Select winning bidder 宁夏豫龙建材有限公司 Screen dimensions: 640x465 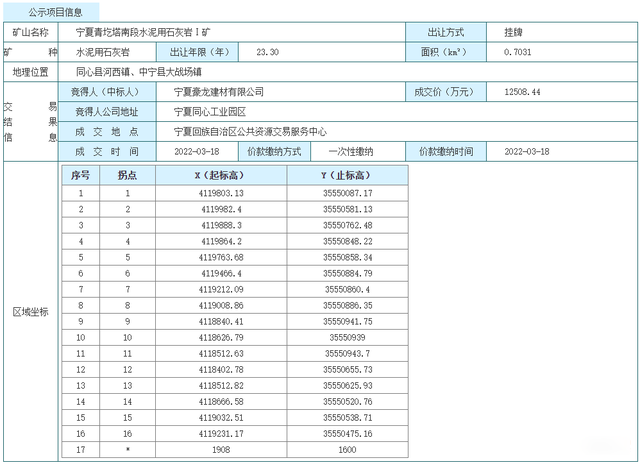click(x=226, y=91)
